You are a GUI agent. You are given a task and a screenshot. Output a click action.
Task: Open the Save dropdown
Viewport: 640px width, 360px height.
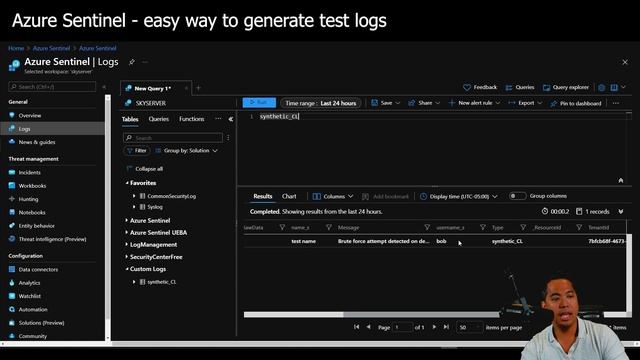[x=386, y=103]
